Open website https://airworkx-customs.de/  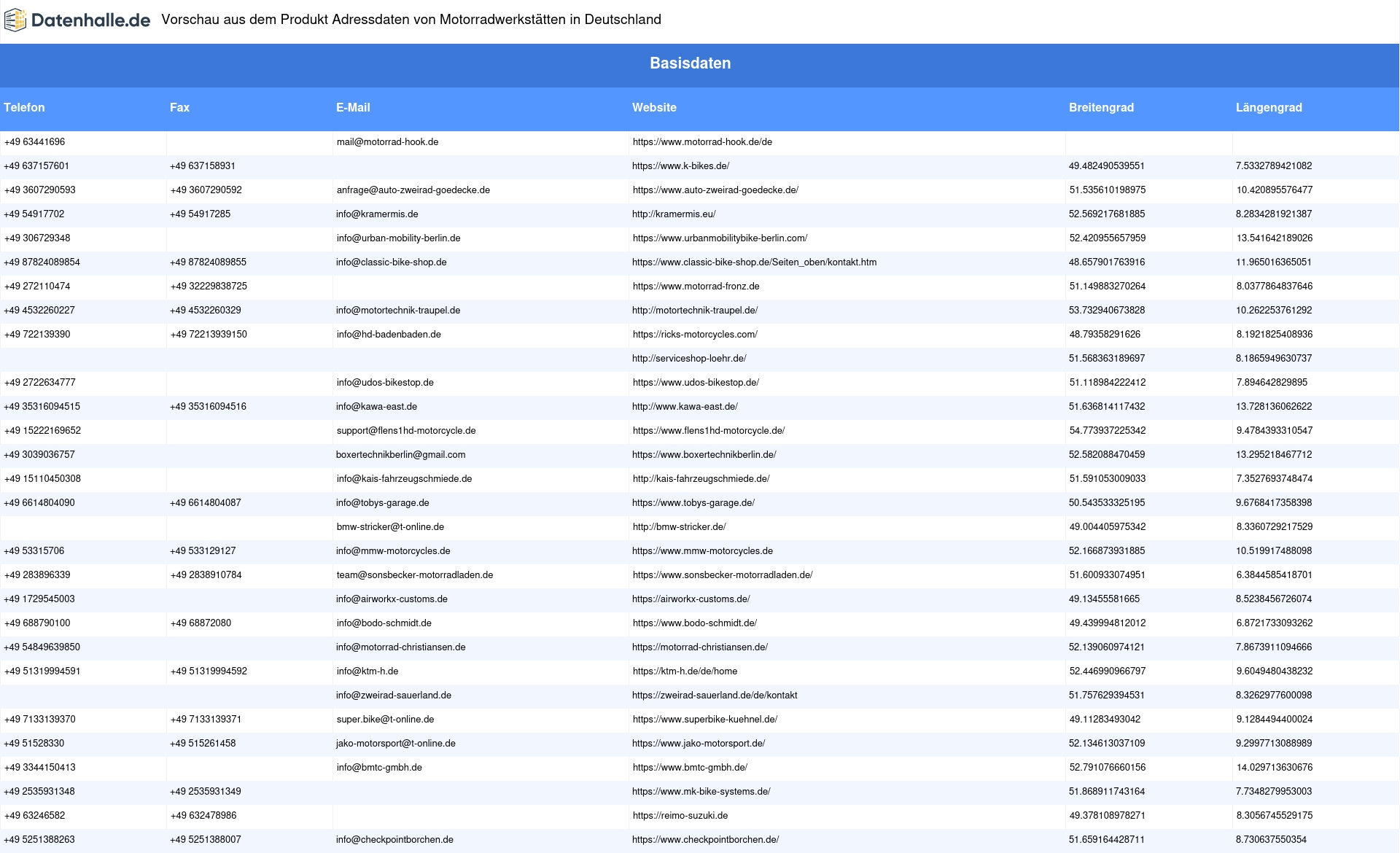(691, 599)
